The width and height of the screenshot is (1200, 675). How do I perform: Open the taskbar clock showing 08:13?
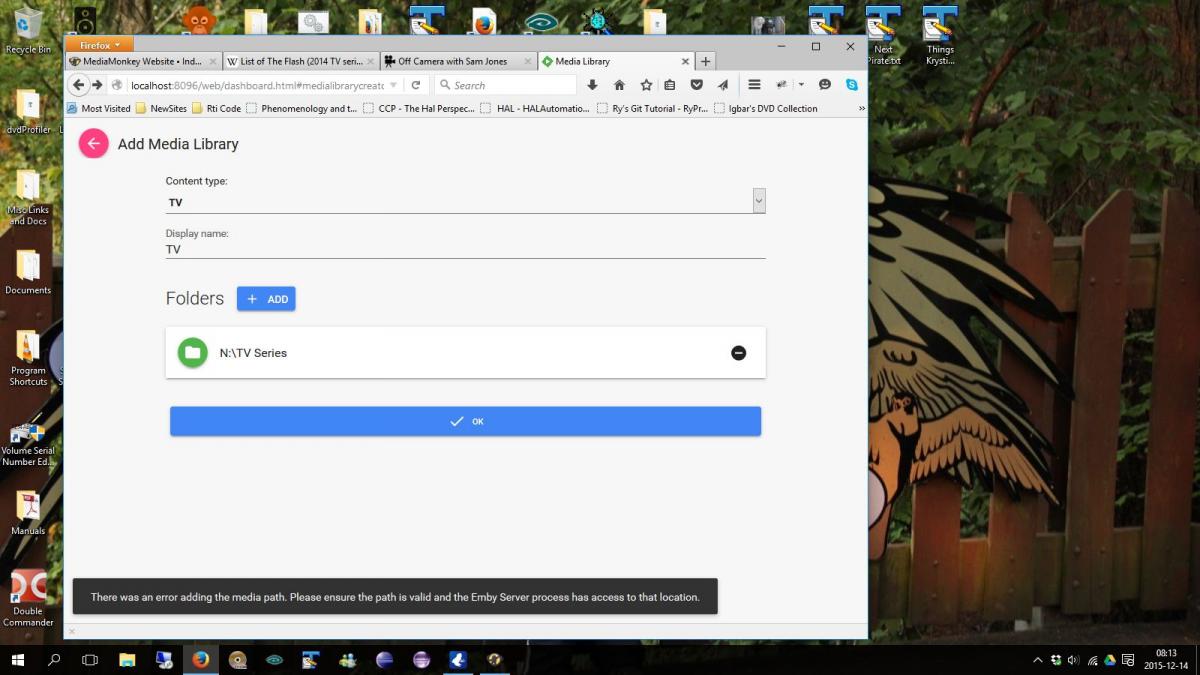tap(1166, 660)
